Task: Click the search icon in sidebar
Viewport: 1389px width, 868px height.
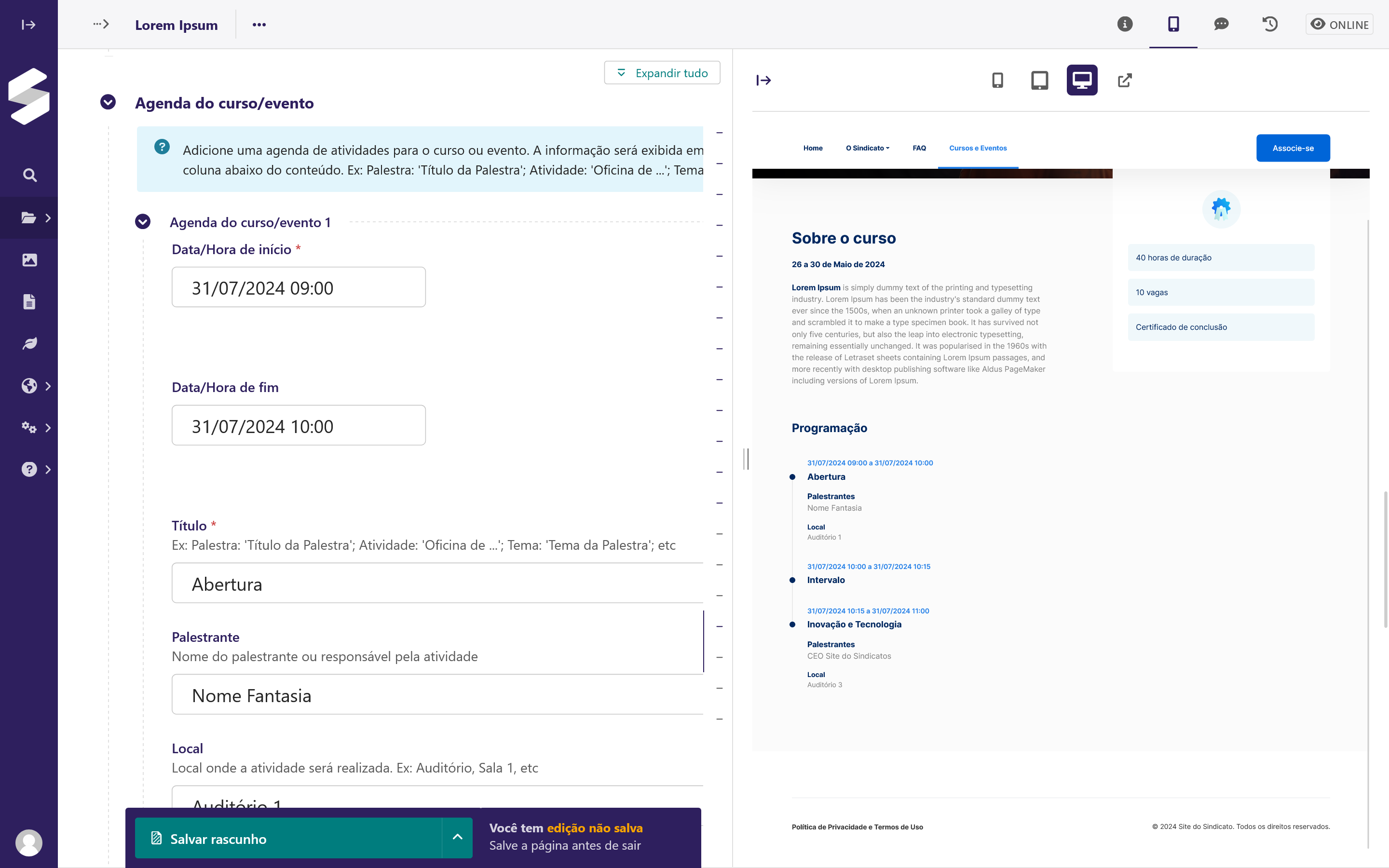Action: pyautogui.click(x=29, y=175)
